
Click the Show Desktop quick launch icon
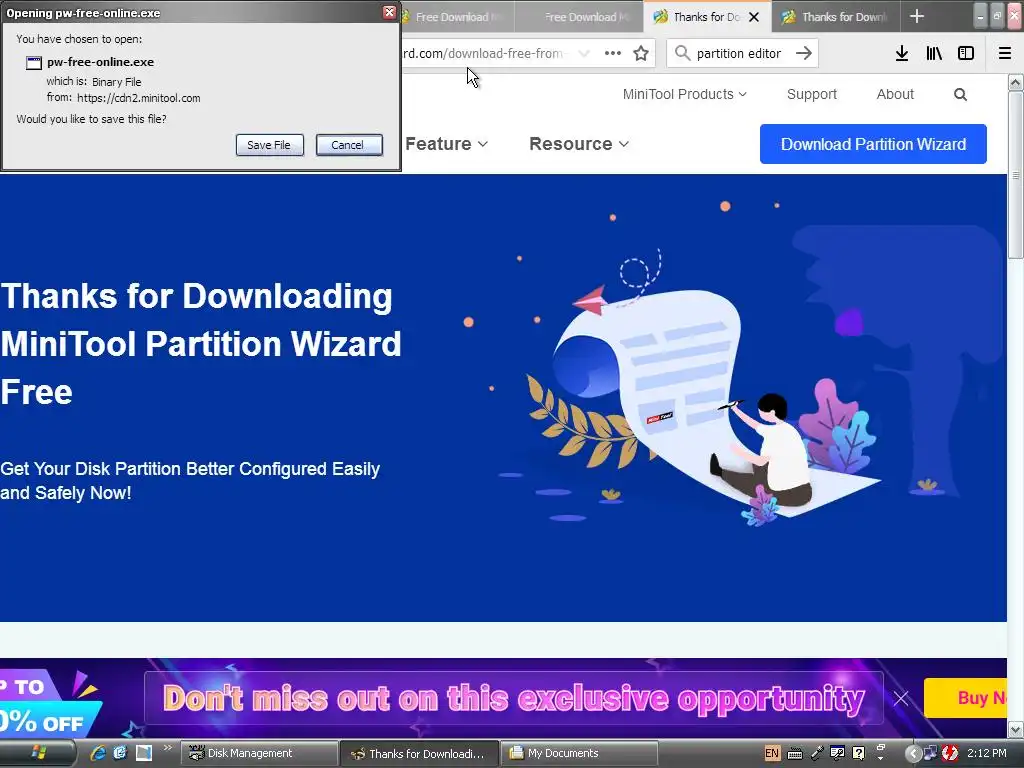[144, 753]
